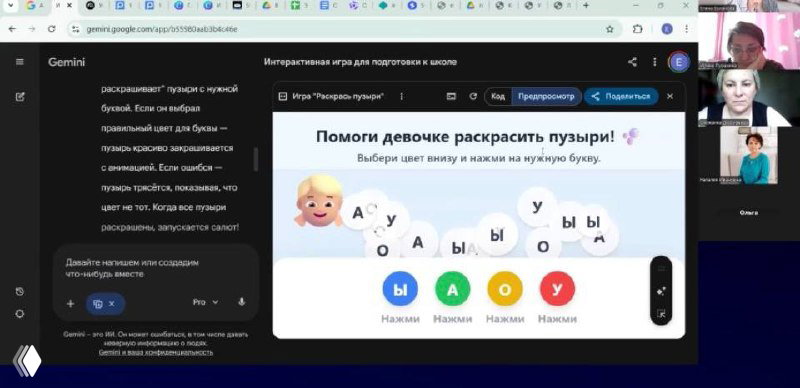Open the Chrome three-dot menu
Image resolution: width=800 pixels, height=388 pixels.
687,29
